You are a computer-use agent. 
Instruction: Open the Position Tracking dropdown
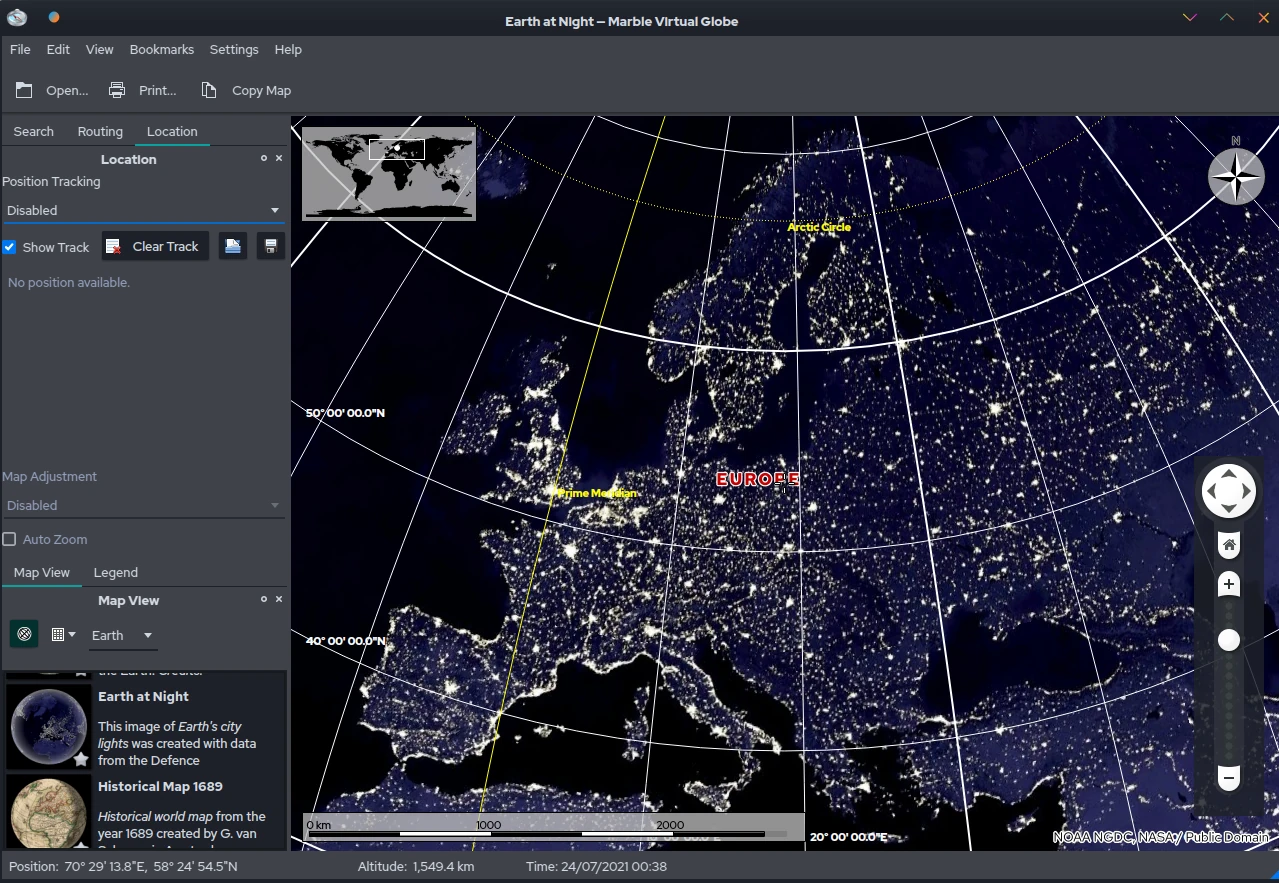[143, 210]
